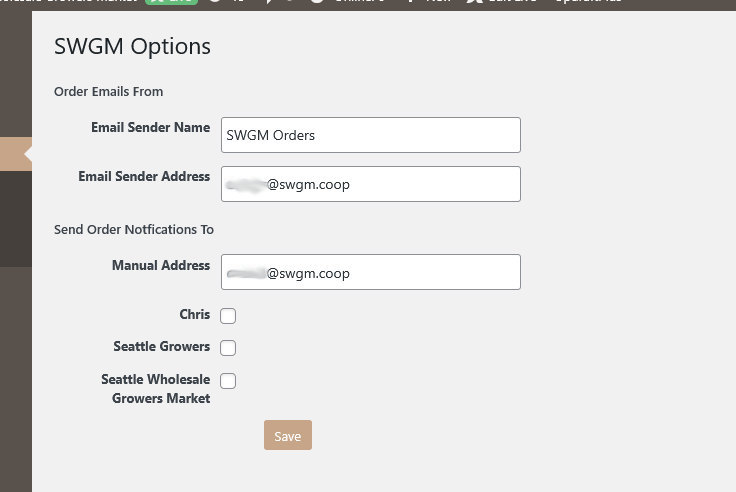736x492 pixels.
Task: Click the SWGM Options page heading
Action: [x=132, y=46]
